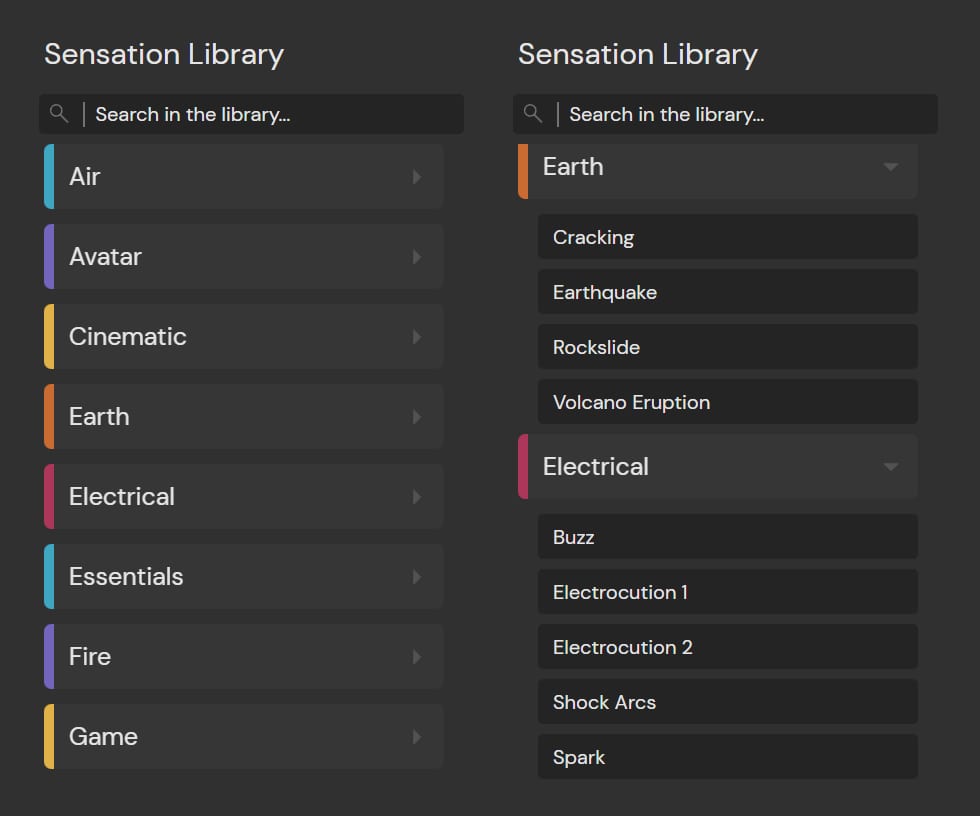This screenshot has height=816, width=980.
Task: Expand the Game category arrow
Action: click(x=417, y=737)
